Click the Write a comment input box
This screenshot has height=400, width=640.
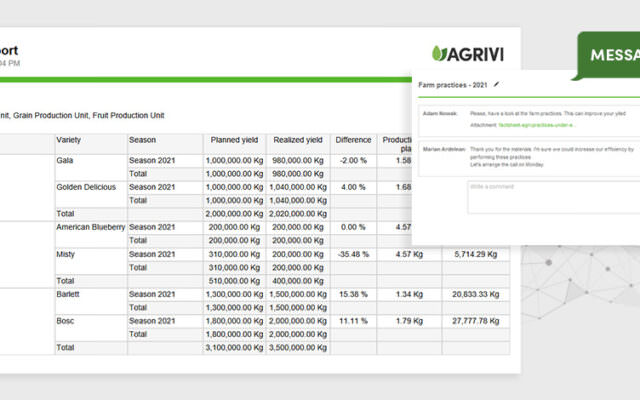(553, 197)
